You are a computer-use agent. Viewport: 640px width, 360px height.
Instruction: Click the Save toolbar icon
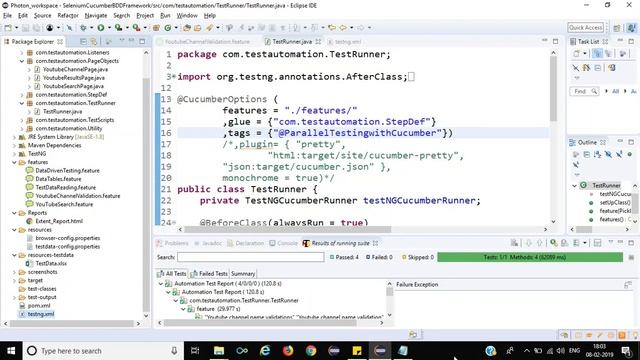click(x=25, y=28)
